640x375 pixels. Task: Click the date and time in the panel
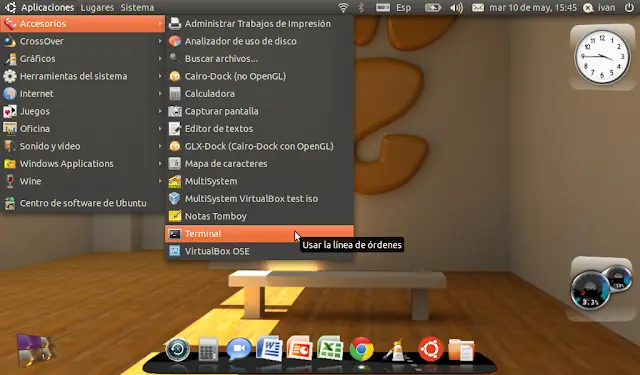coord(533,7)
